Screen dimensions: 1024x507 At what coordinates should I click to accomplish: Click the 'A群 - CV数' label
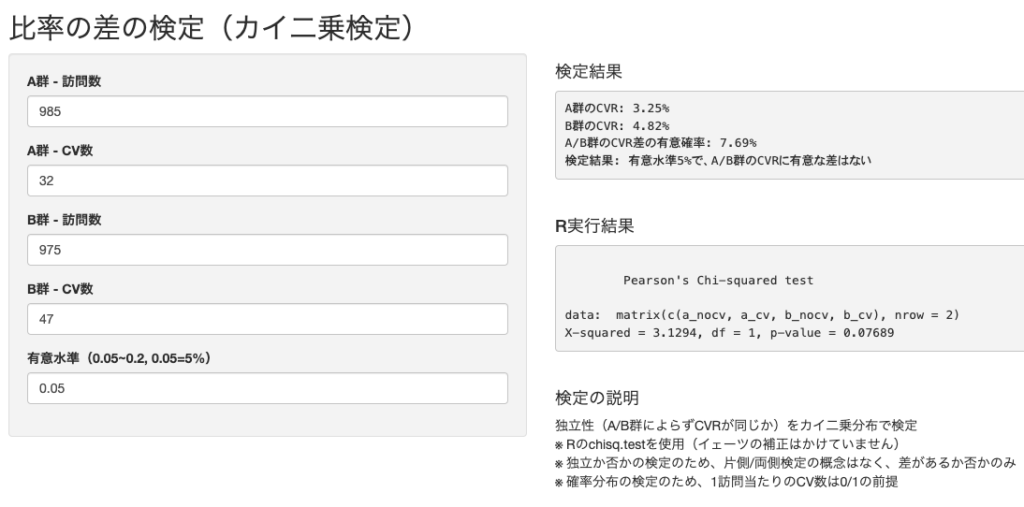pos(60,151)
